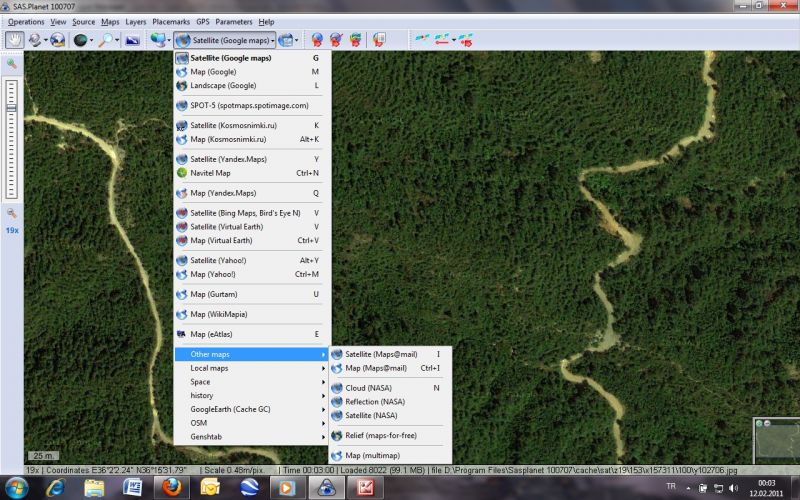Click the magnifier search tool in toolbar
Image resolution: width=800 pixels, height=500 pixels.
pos(105,40)
